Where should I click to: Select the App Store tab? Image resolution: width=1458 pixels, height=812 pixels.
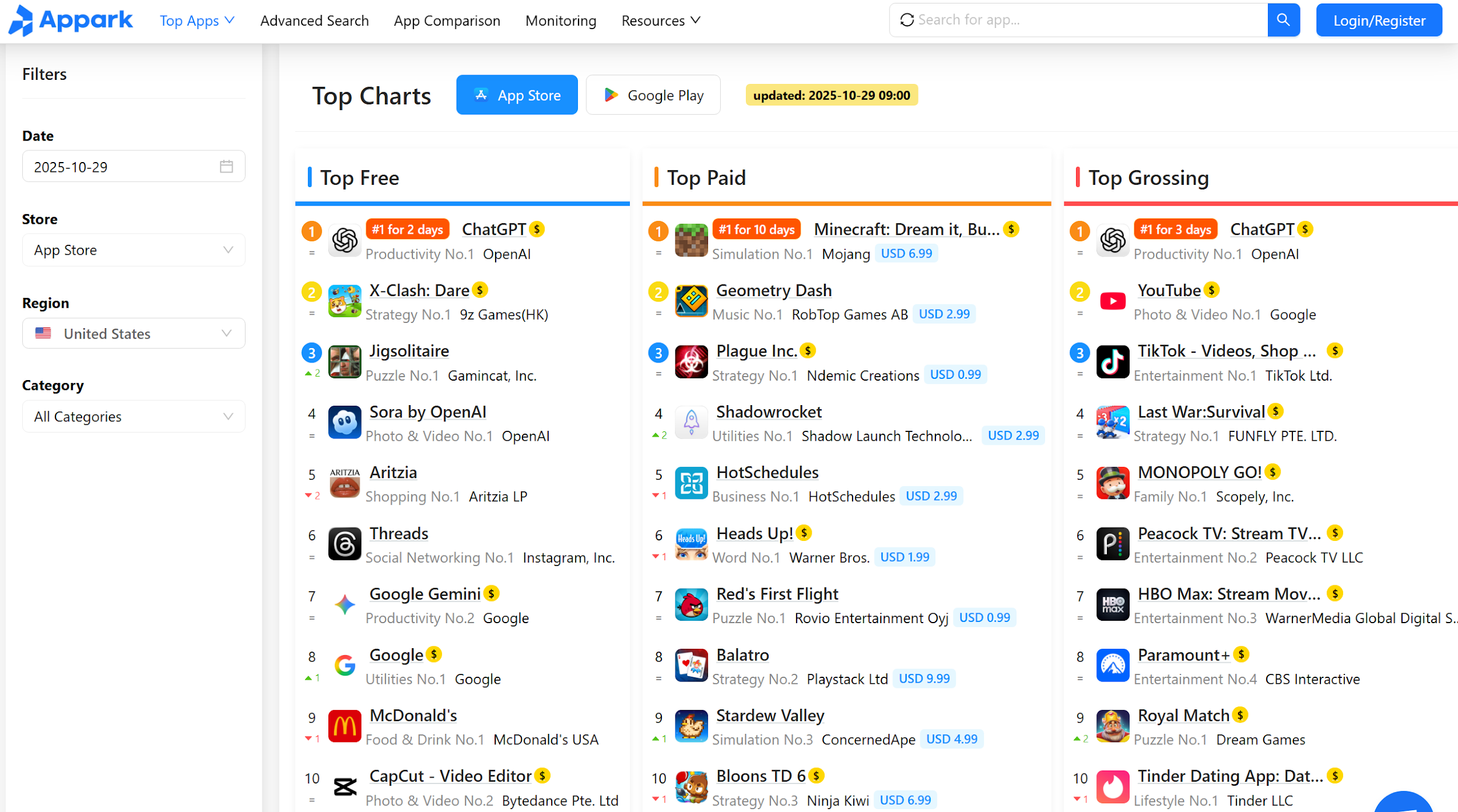coord(517,95)
